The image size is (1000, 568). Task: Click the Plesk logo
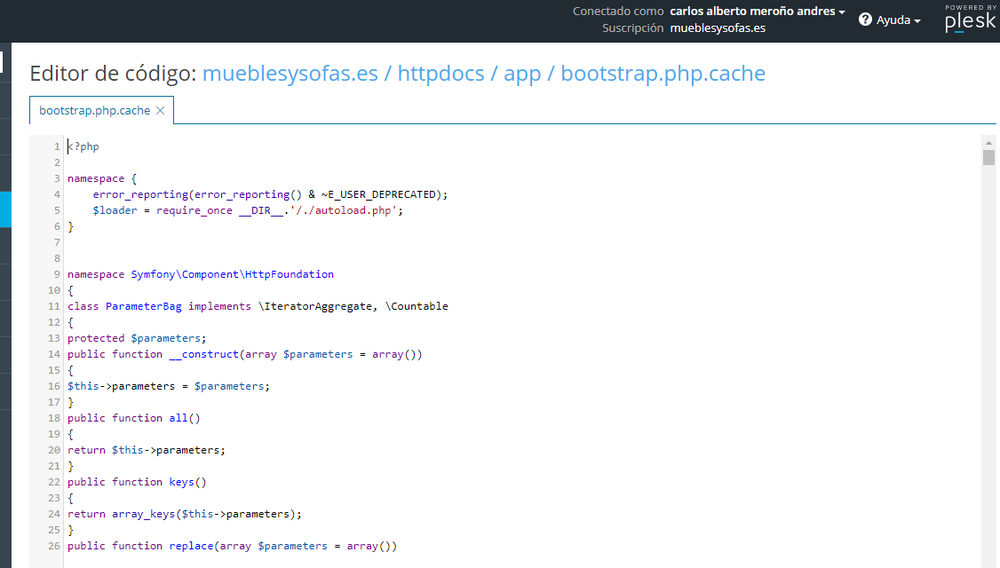pyautogui.click(x=970, y=18)
